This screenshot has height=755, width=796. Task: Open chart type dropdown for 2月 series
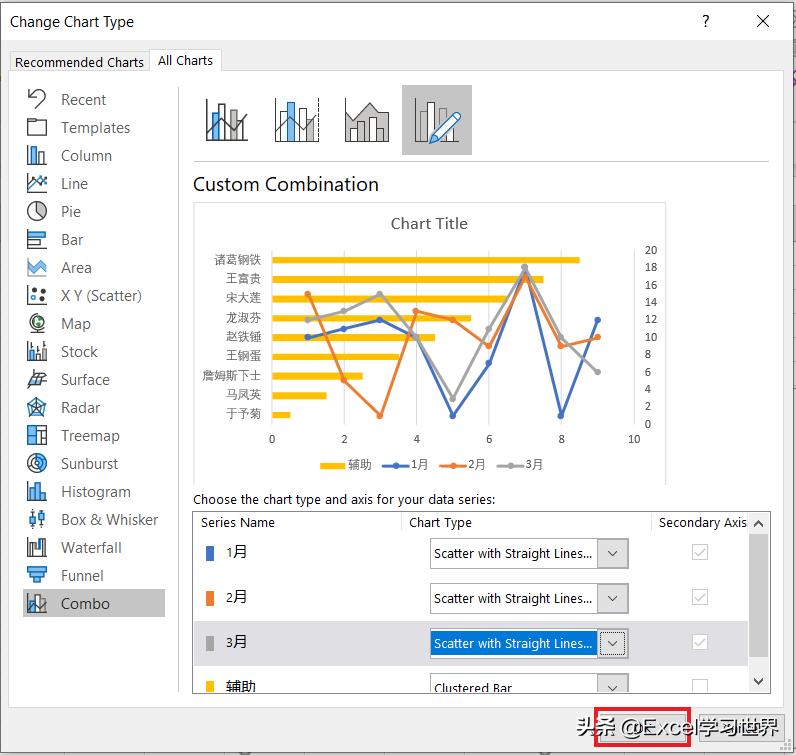(x=613, y=598)
